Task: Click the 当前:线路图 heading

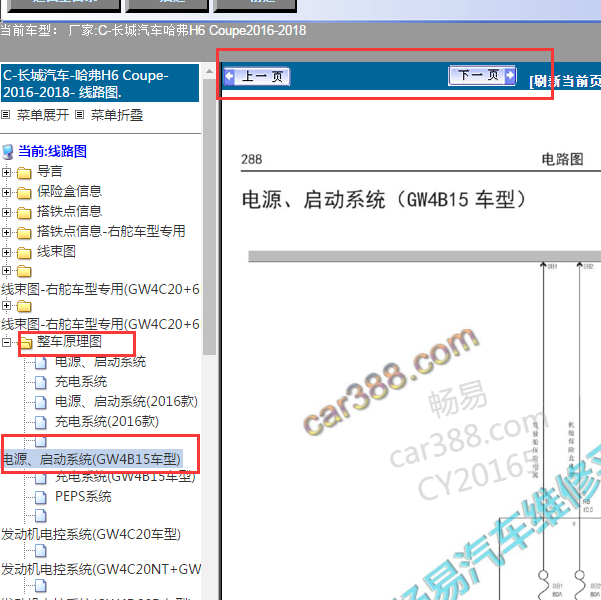Action: (53, 151)
